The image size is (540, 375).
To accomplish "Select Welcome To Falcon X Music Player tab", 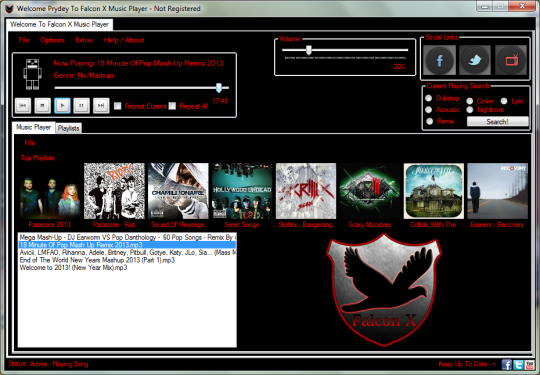I will [x=59, y=24].
